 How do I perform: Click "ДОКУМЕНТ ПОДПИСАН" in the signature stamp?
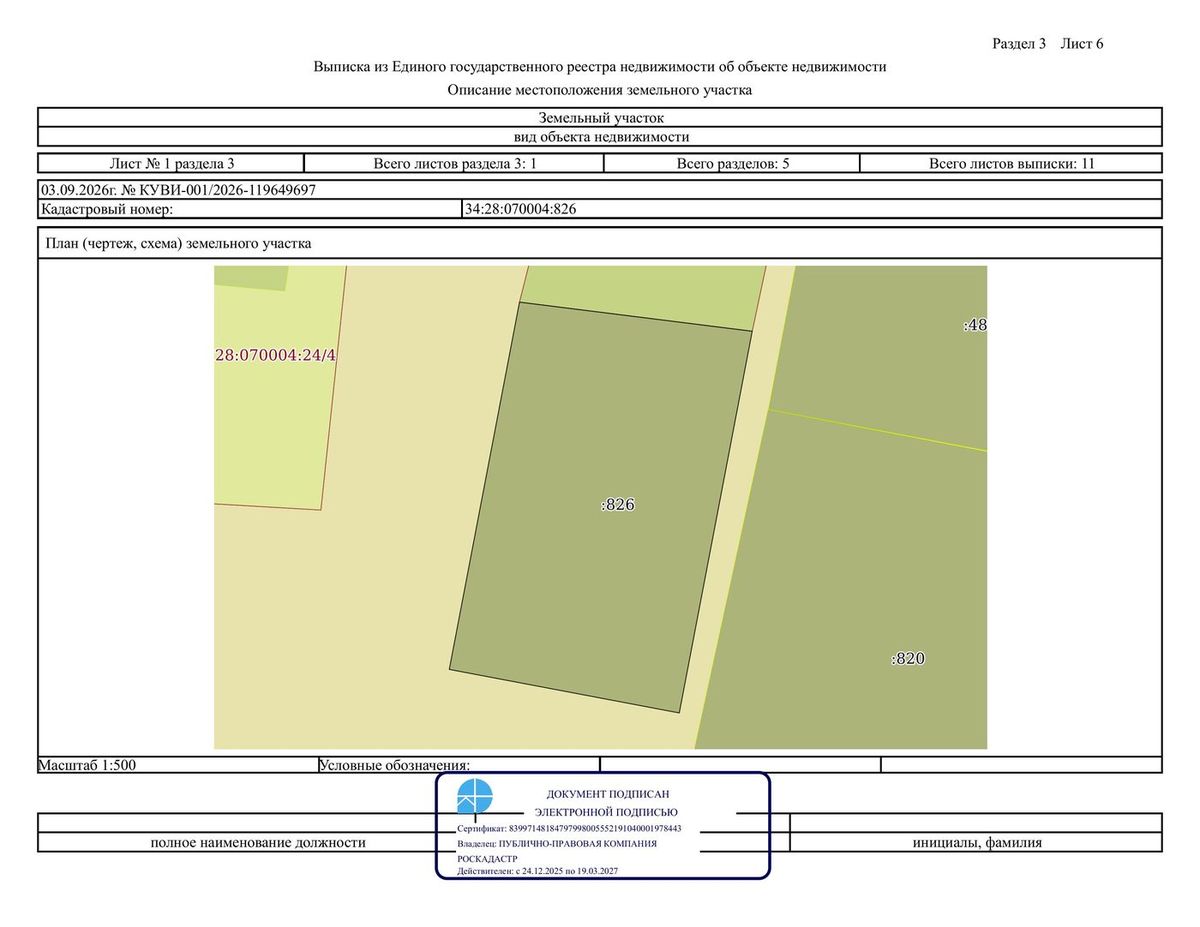(x=608, y=794)
